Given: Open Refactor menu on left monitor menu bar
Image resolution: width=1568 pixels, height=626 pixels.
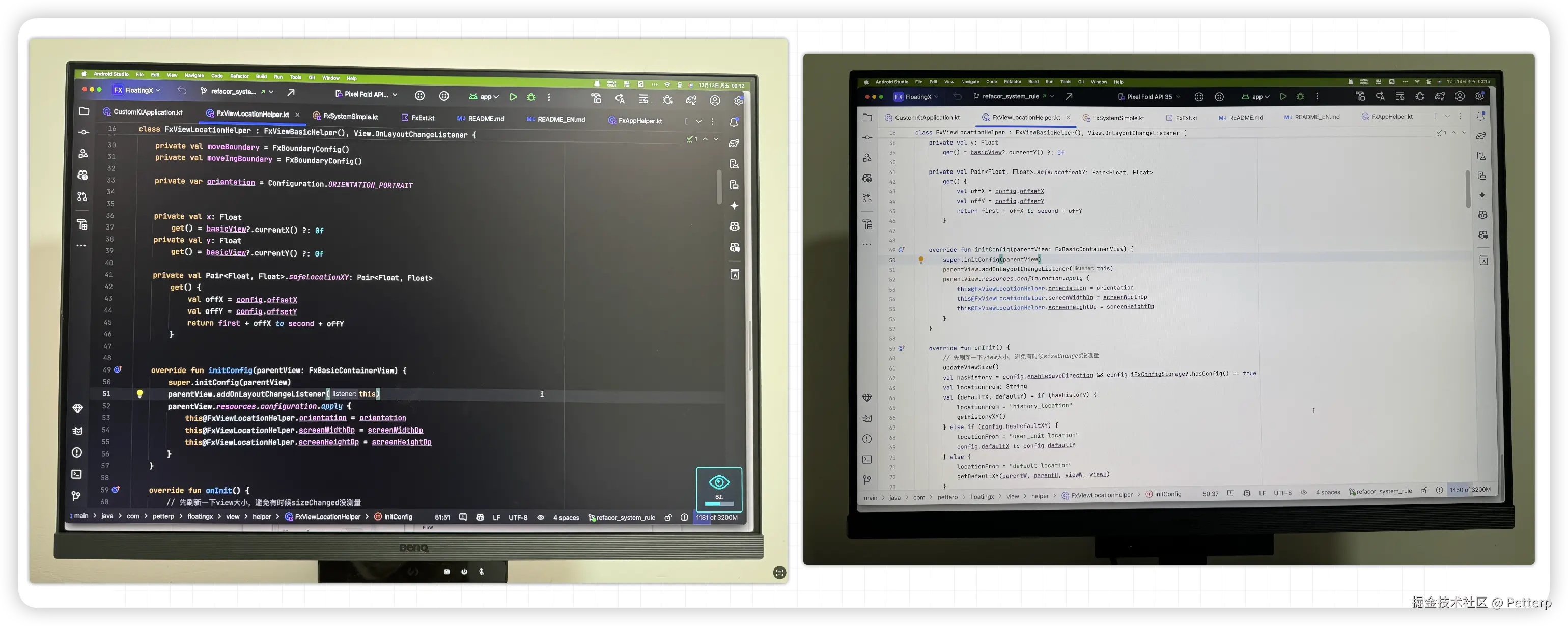Looking at the screenshot, I should 239,77.
